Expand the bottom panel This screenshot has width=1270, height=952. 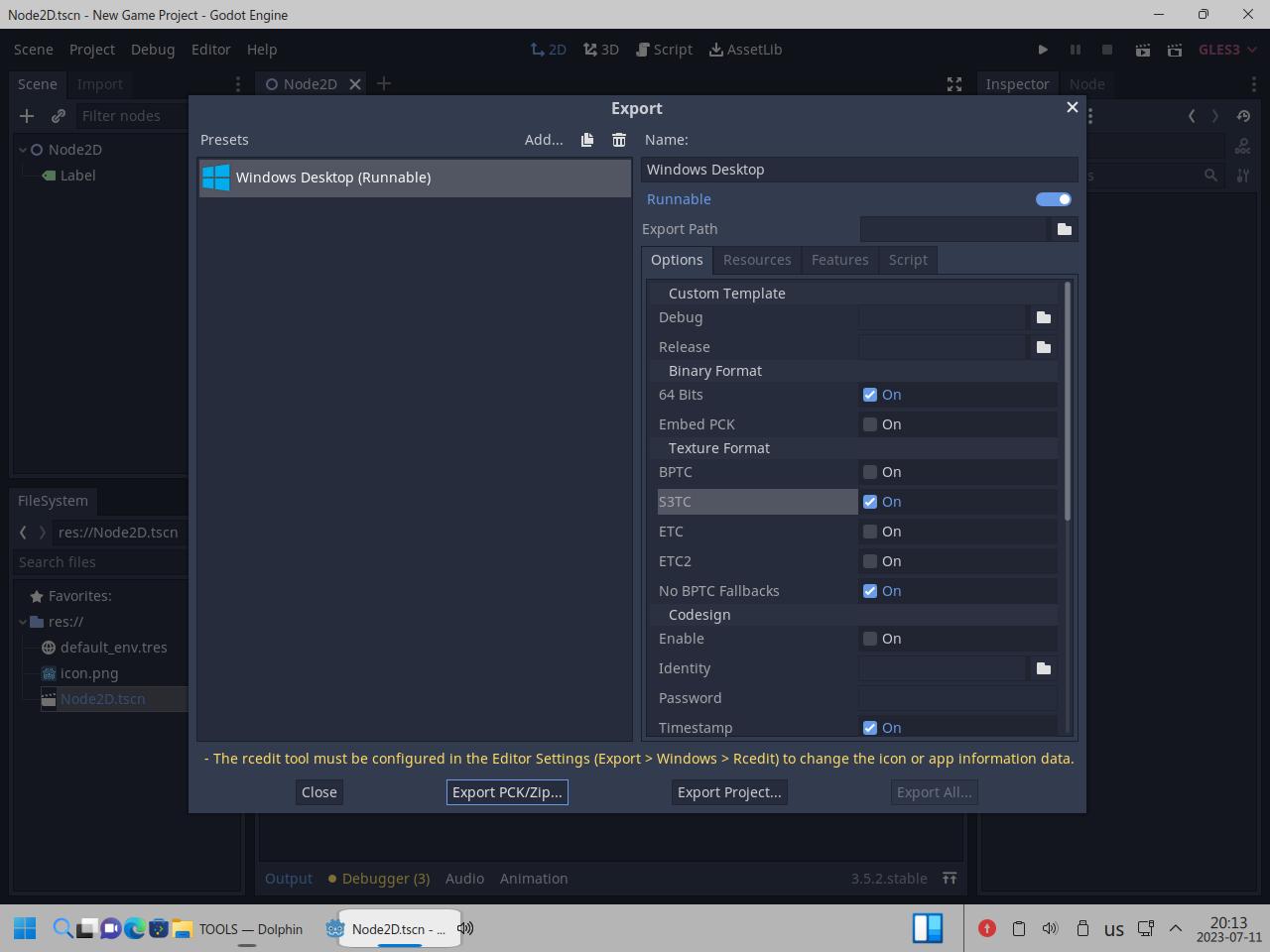pos(950,879)
